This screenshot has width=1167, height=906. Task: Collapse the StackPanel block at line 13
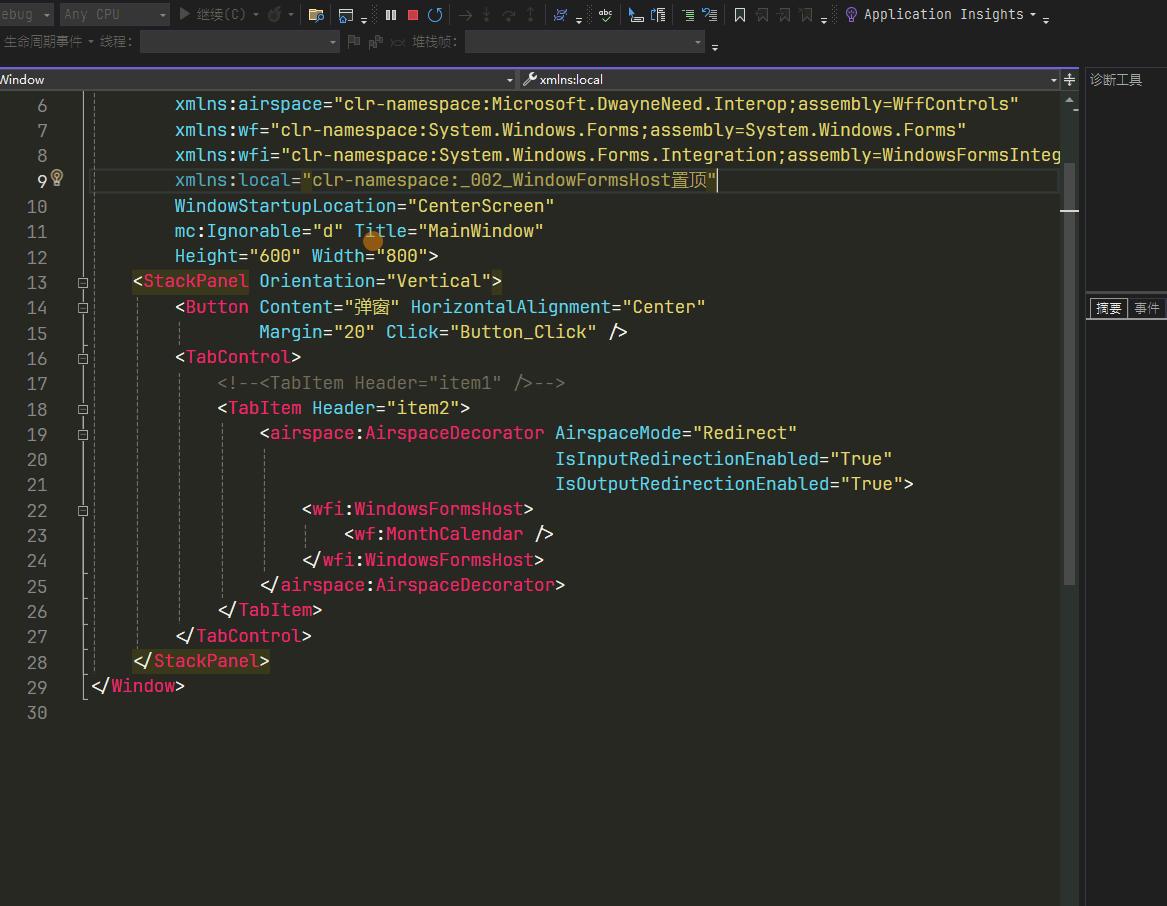point(83,283)
